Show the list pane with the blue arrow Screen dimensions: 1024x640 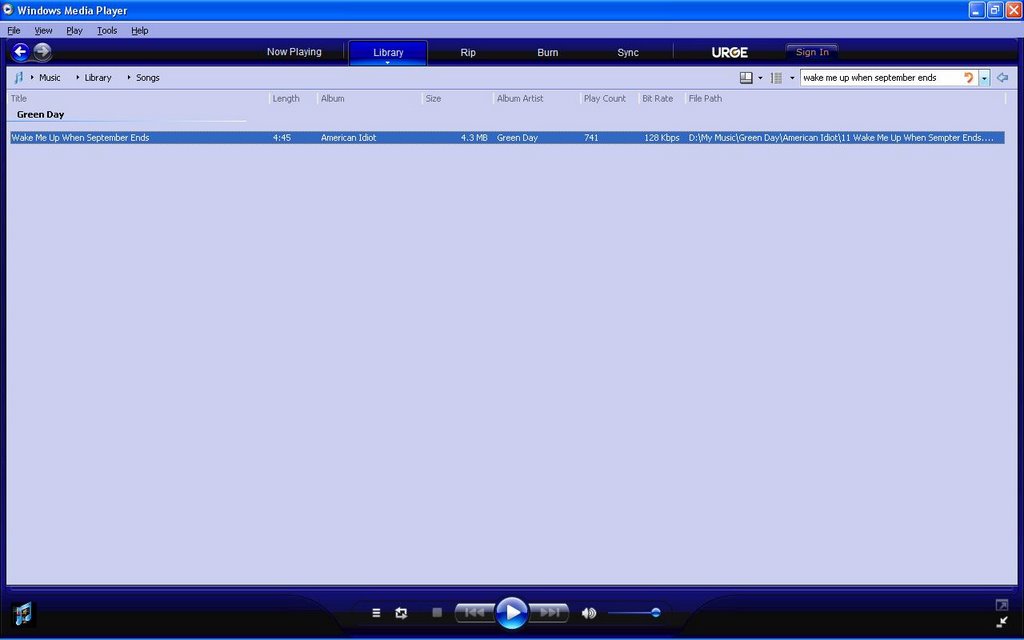(1002, 78)
